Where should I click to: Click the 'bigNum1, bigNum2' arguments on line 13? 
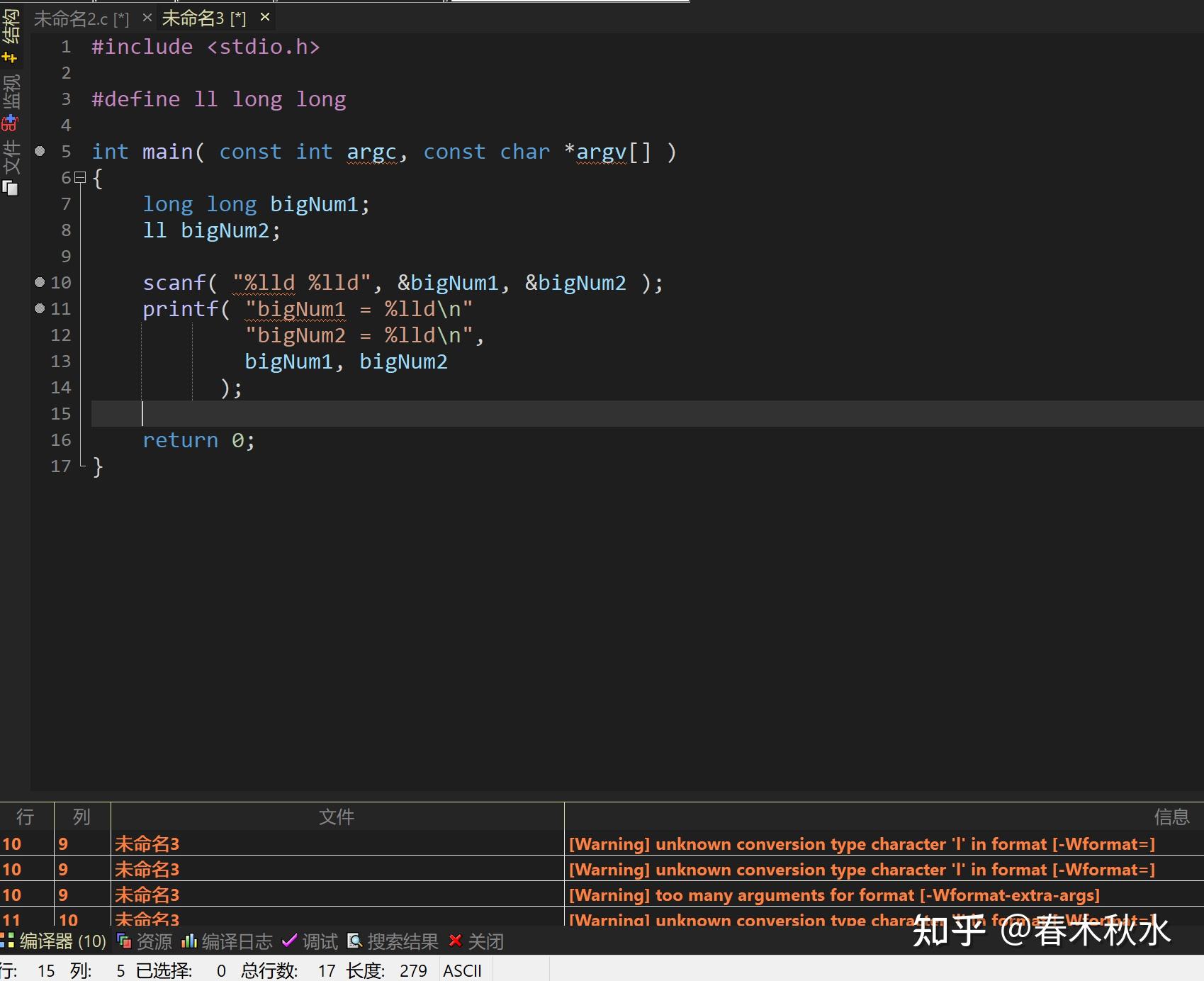(346, 361)
